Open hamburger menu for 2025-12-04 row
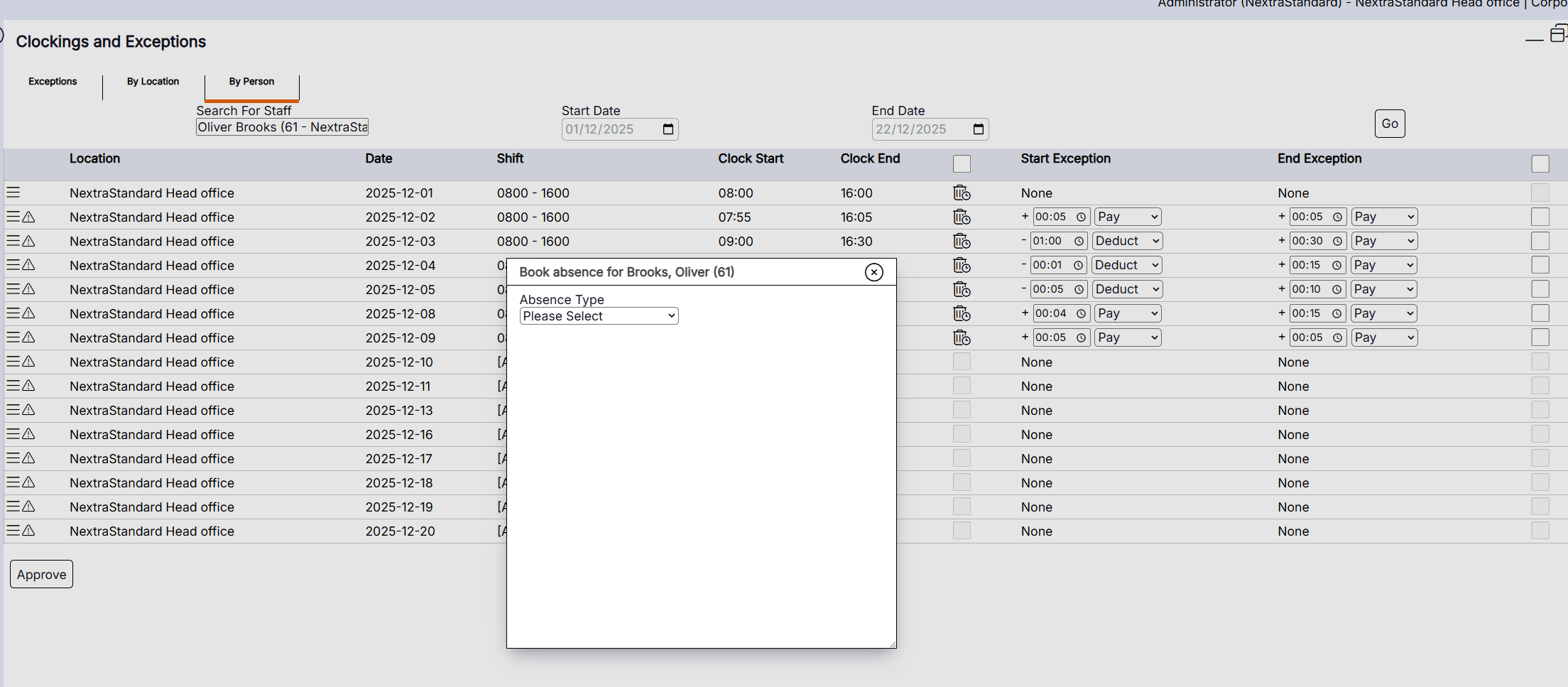This screenshot has height=687, width=1568. 13,265
